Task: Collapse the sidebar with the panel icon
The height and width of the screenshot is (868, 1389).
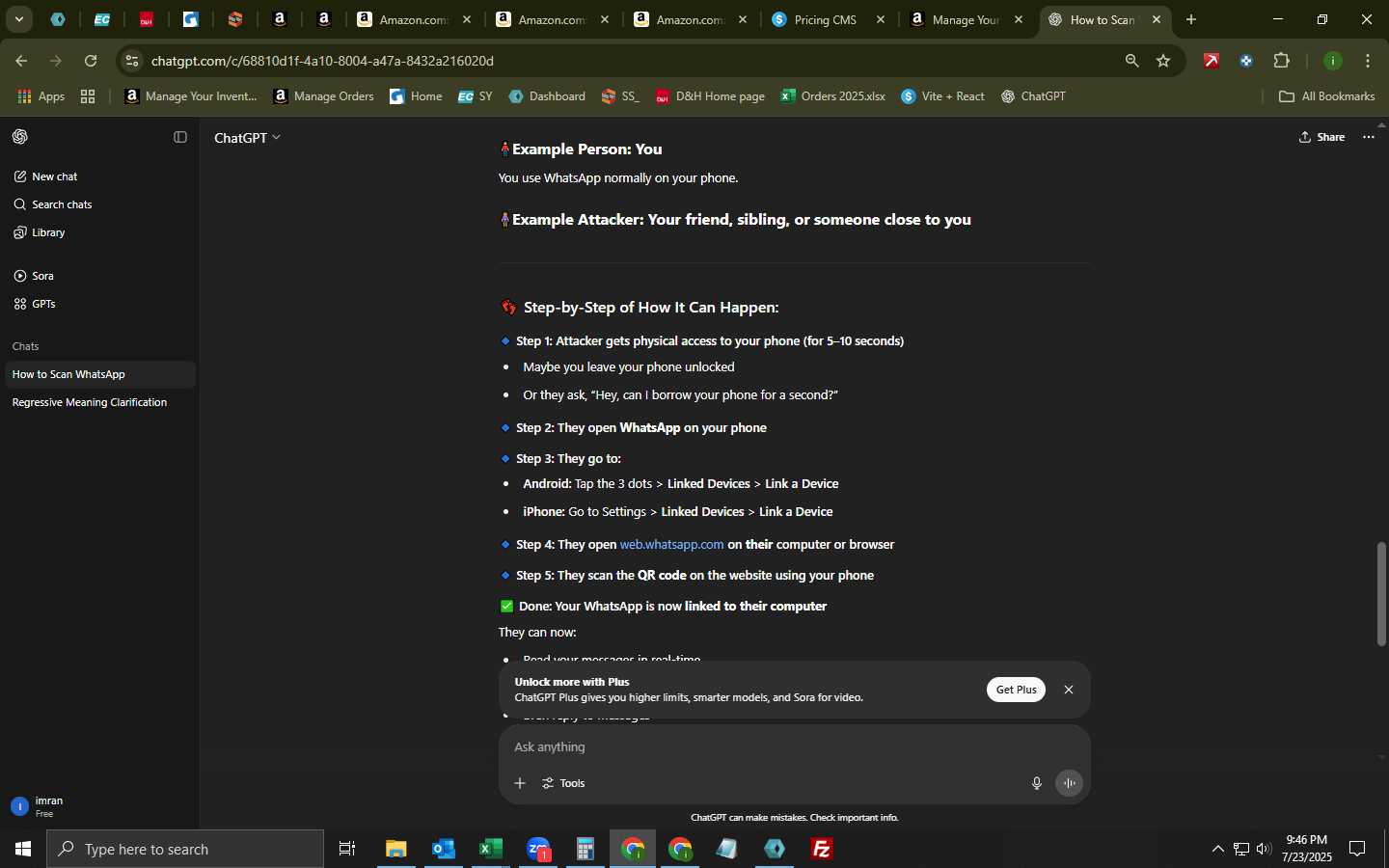Action: 180,137
